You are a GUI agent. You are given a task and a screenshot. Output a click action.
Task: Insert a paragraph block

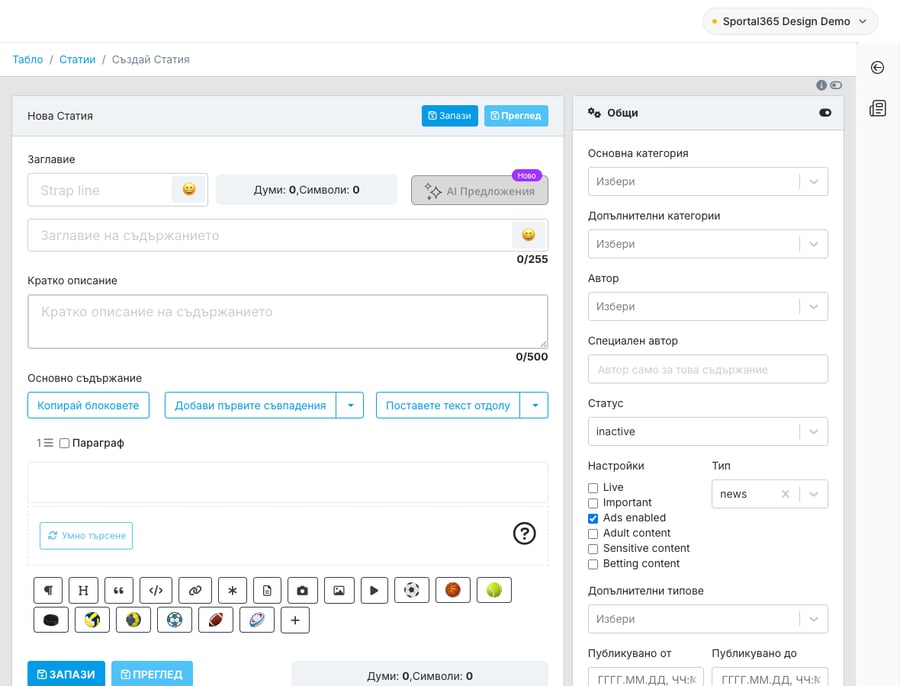(x=48, y=590)
